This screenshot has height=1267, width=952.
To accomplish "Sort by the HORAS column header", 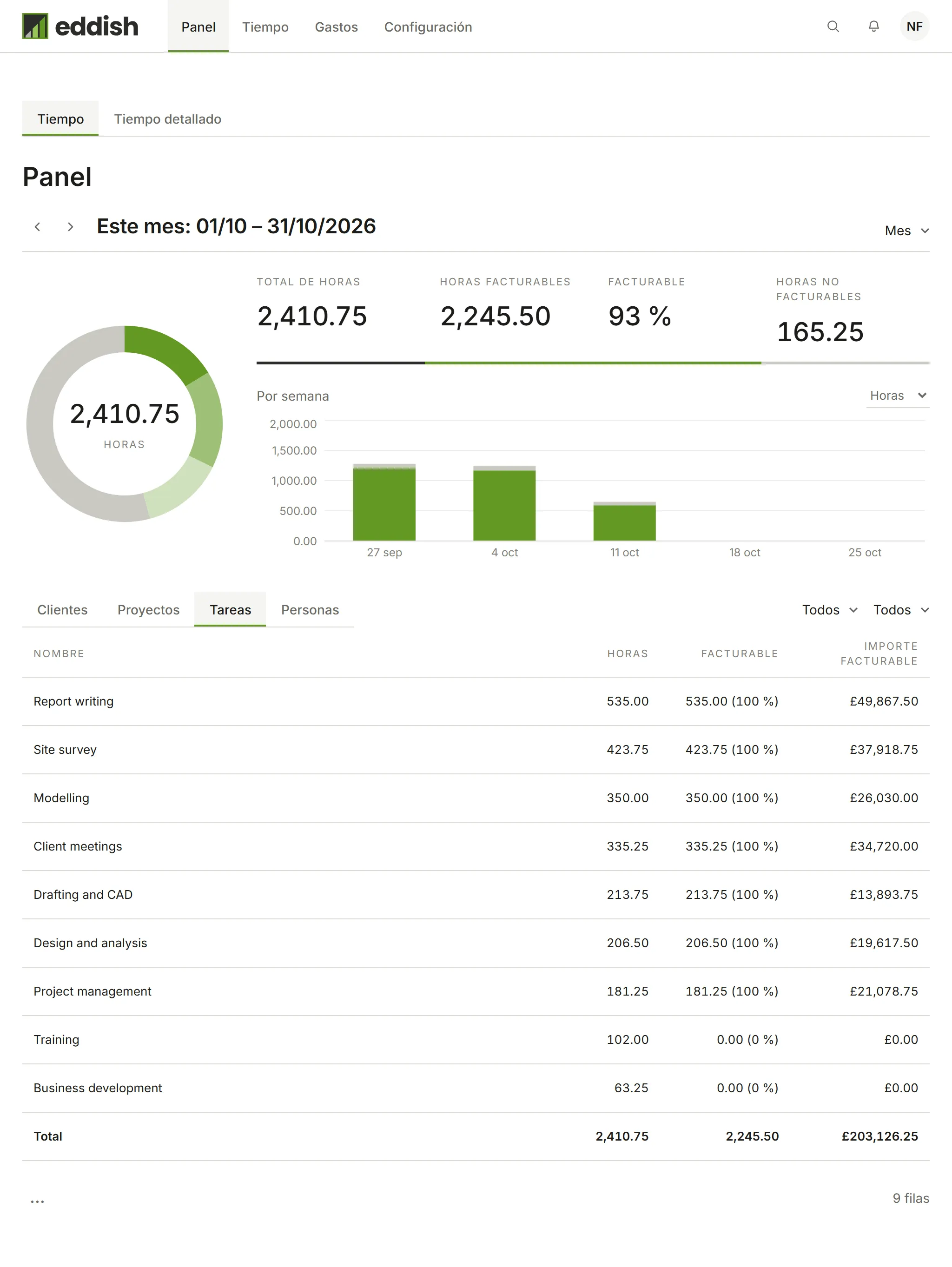I will pos(627,653).
